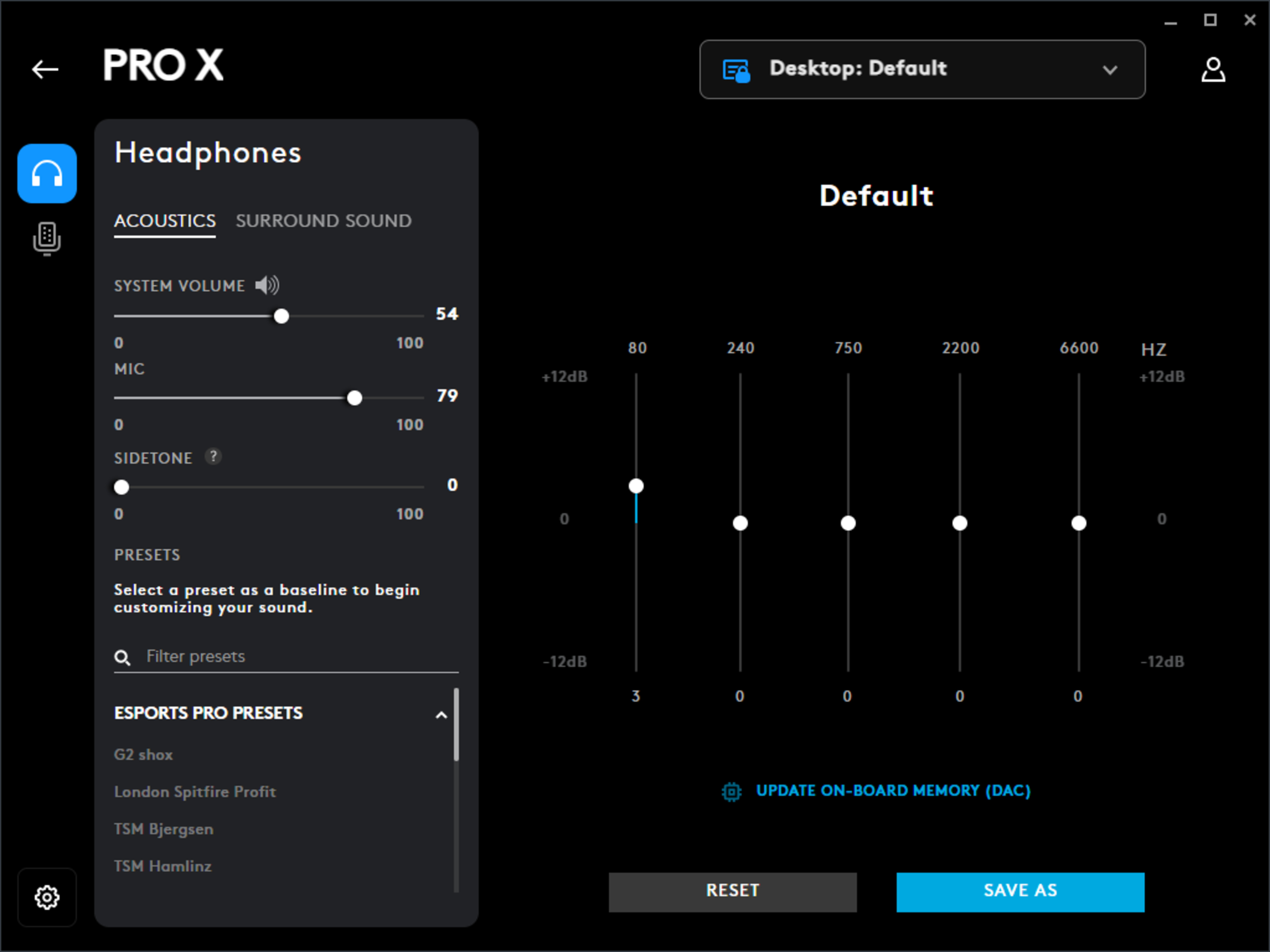Click the Filter presets search field
Viewport: 1270px width, 952px height.
(x=286, y=656)
